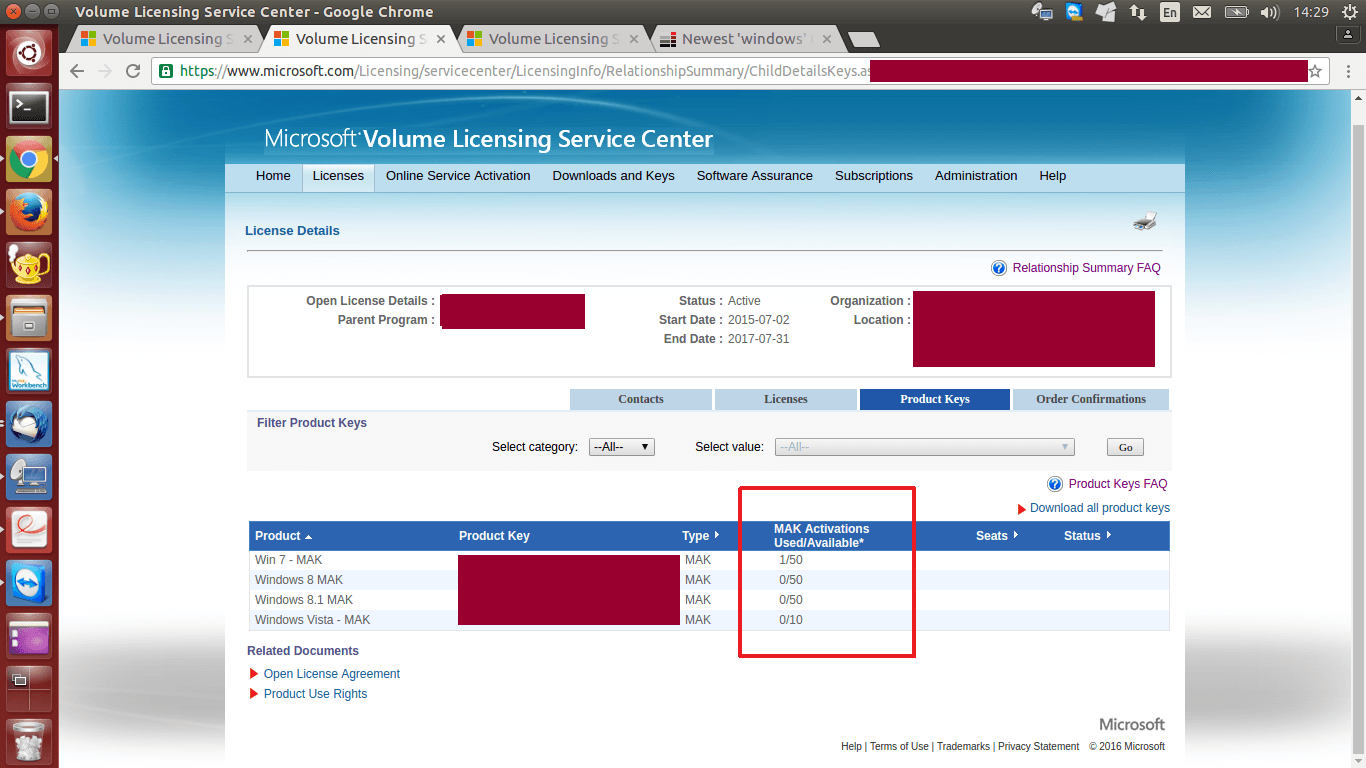The image size is (1366, 768).
Task: Switch to the Order Confirmations tab
Action: 1091,399
